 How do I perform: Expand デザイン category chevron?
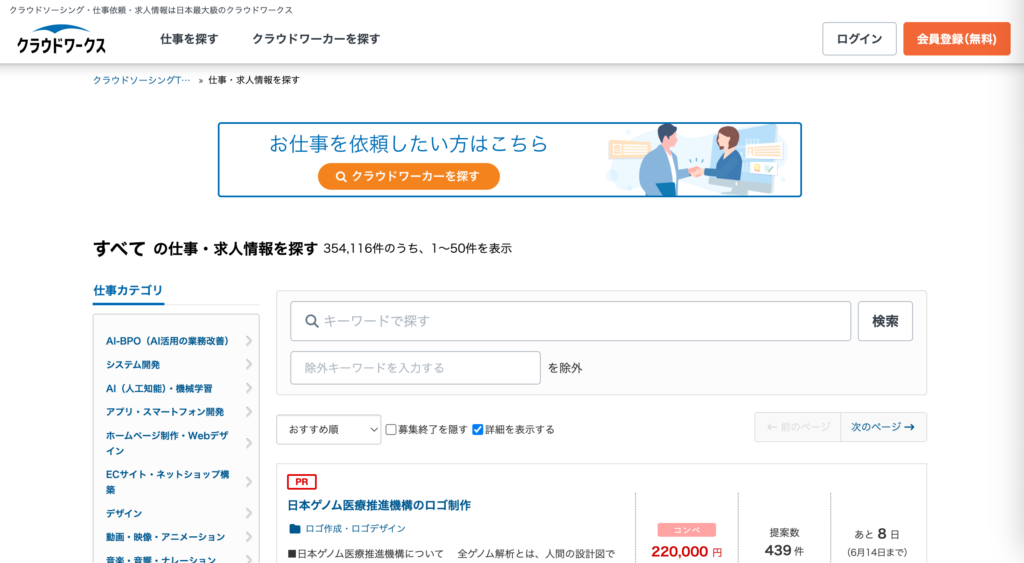coord(249,513)
